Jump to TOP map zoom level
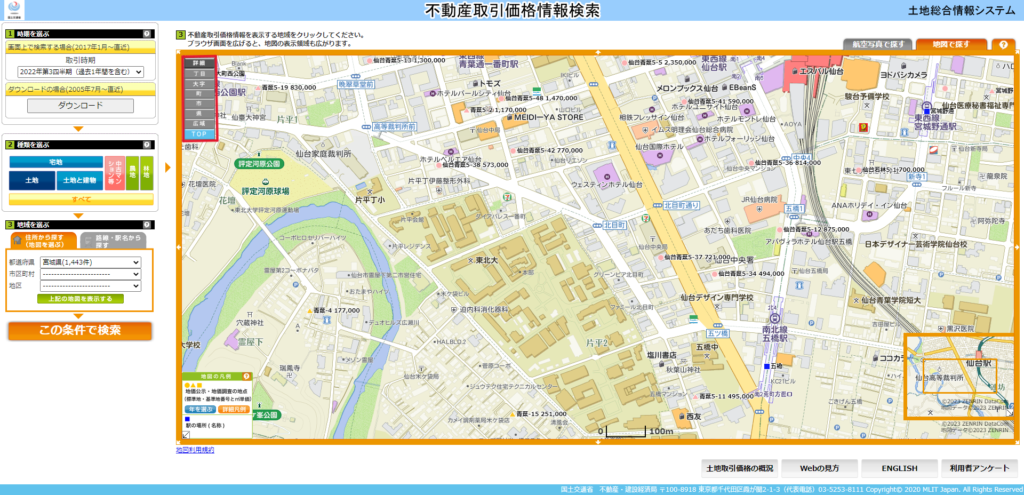Screen dimensions: 1024x495 coord(199,133)
